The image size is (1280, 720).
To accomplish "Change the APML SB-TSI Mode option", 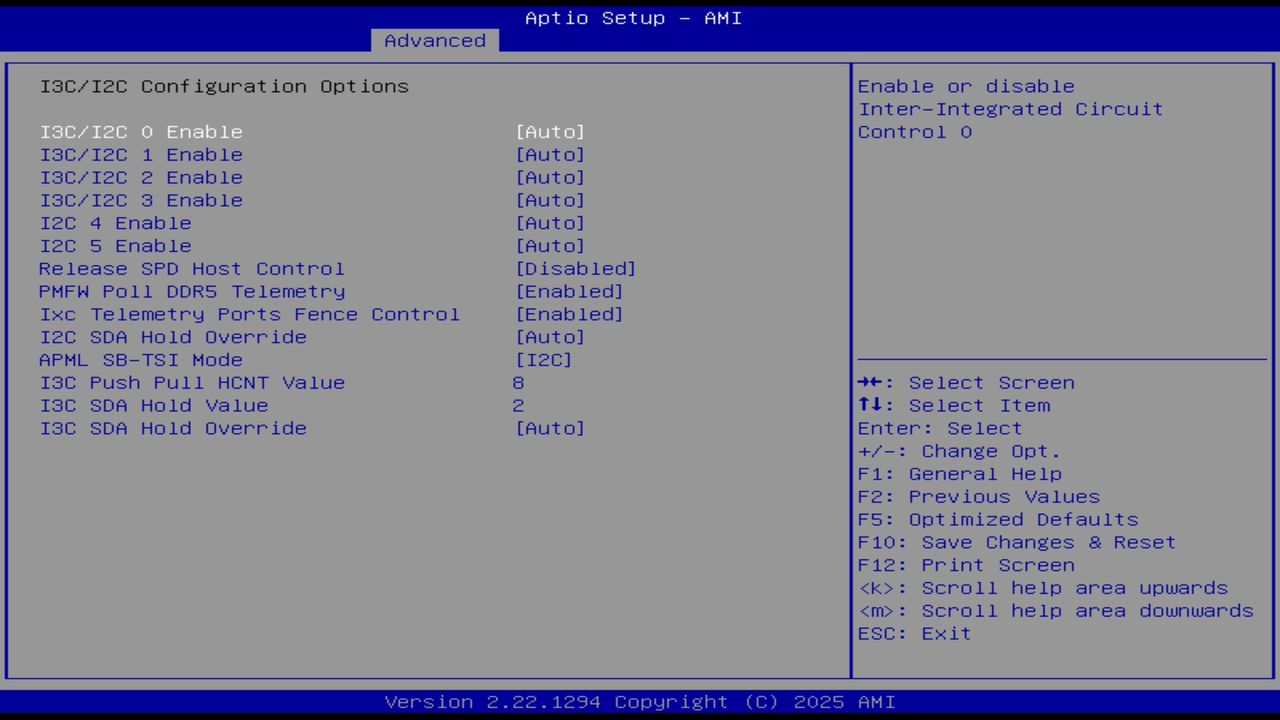I will pyautogui.click(x=140, y=360).
